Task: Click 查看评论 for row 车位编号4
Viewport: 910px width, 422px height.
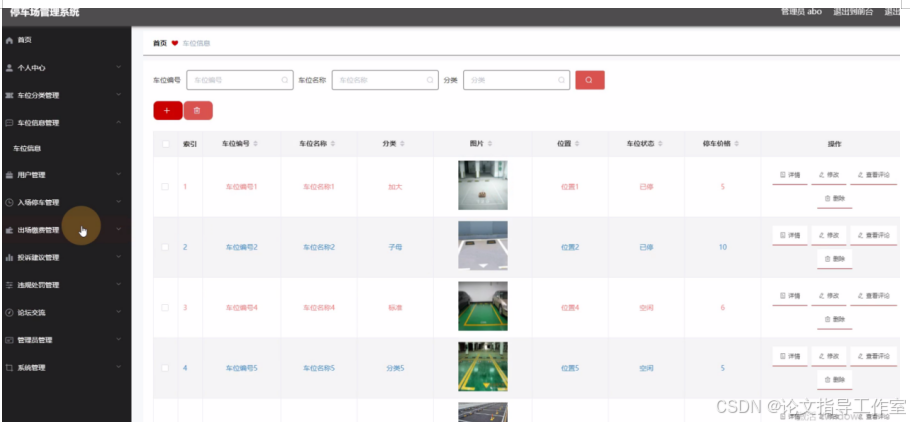Action: point(873,295)
